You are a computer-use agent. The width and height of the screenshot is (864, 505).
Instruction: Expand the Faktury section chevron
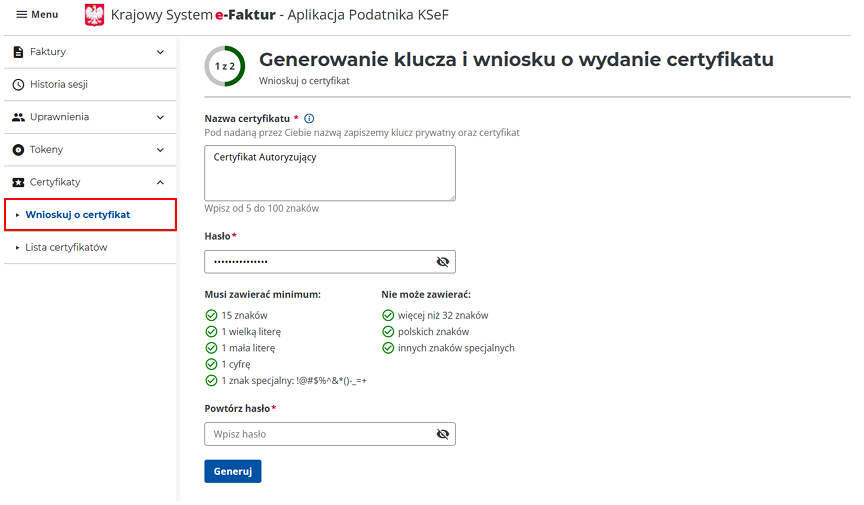(160, 52)
